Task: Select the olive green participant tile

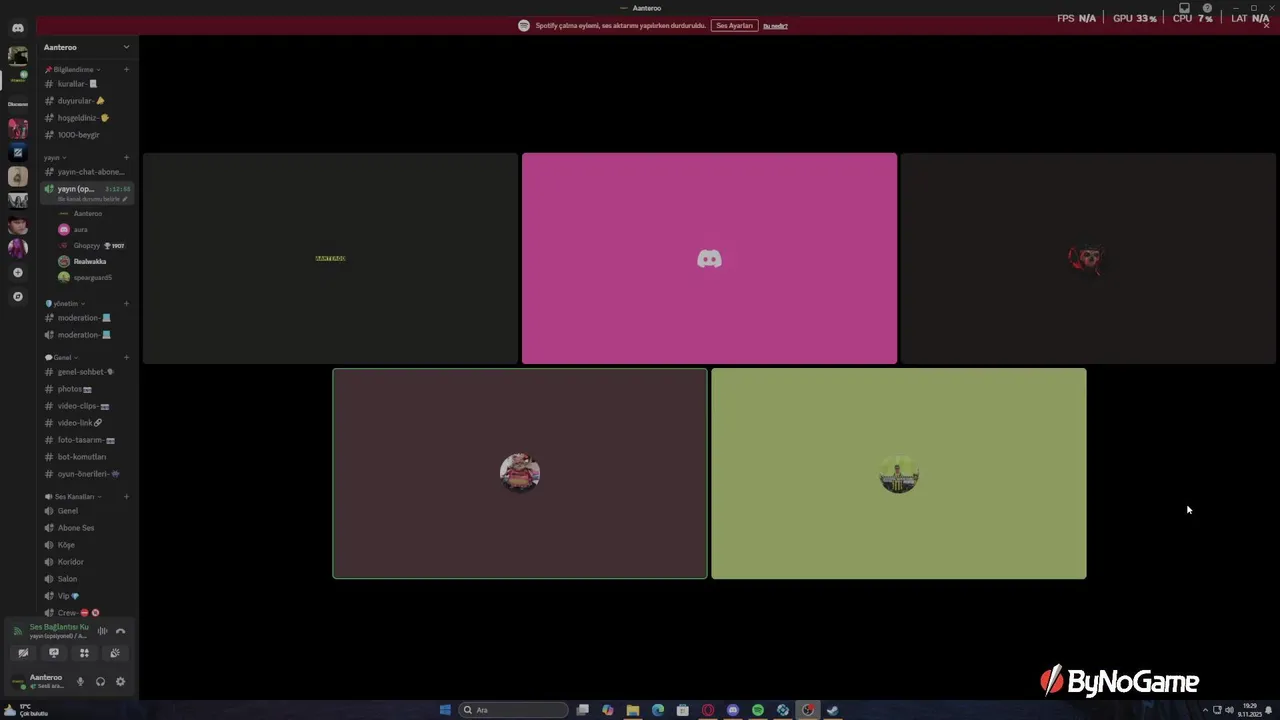Action: (x=898, y=473)
